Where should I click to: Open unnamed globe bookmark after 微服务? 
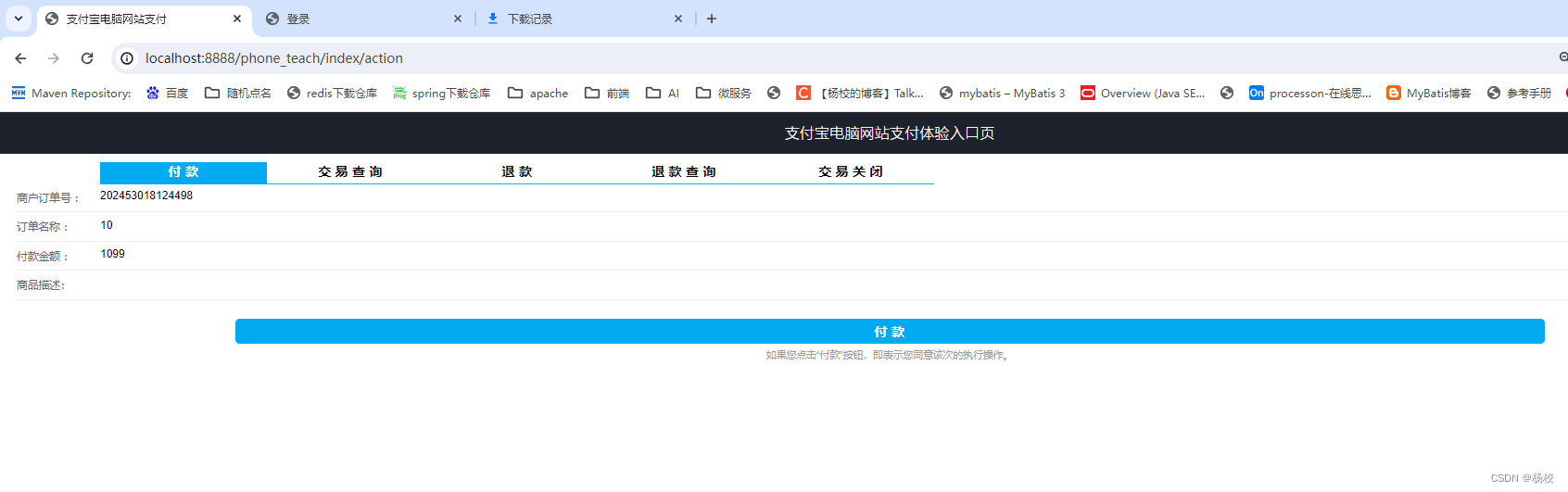[774, 93]
